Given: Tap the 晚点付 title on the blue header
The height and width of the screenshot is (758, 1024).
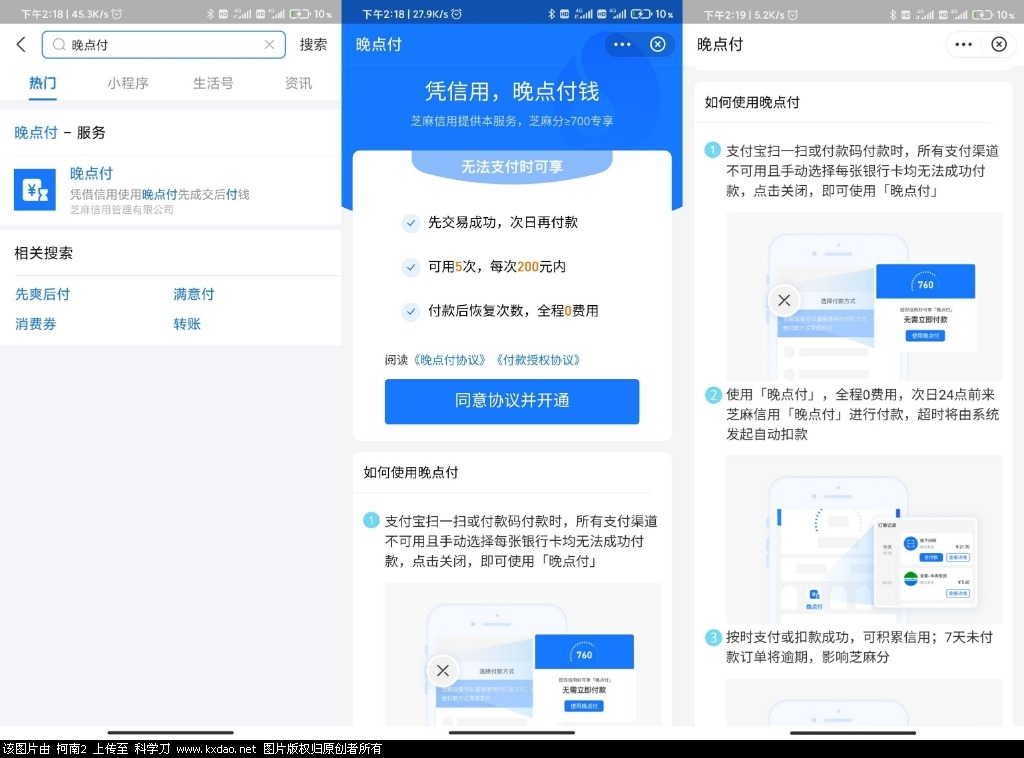Looking at the screenshot, I should pos(379,44).
